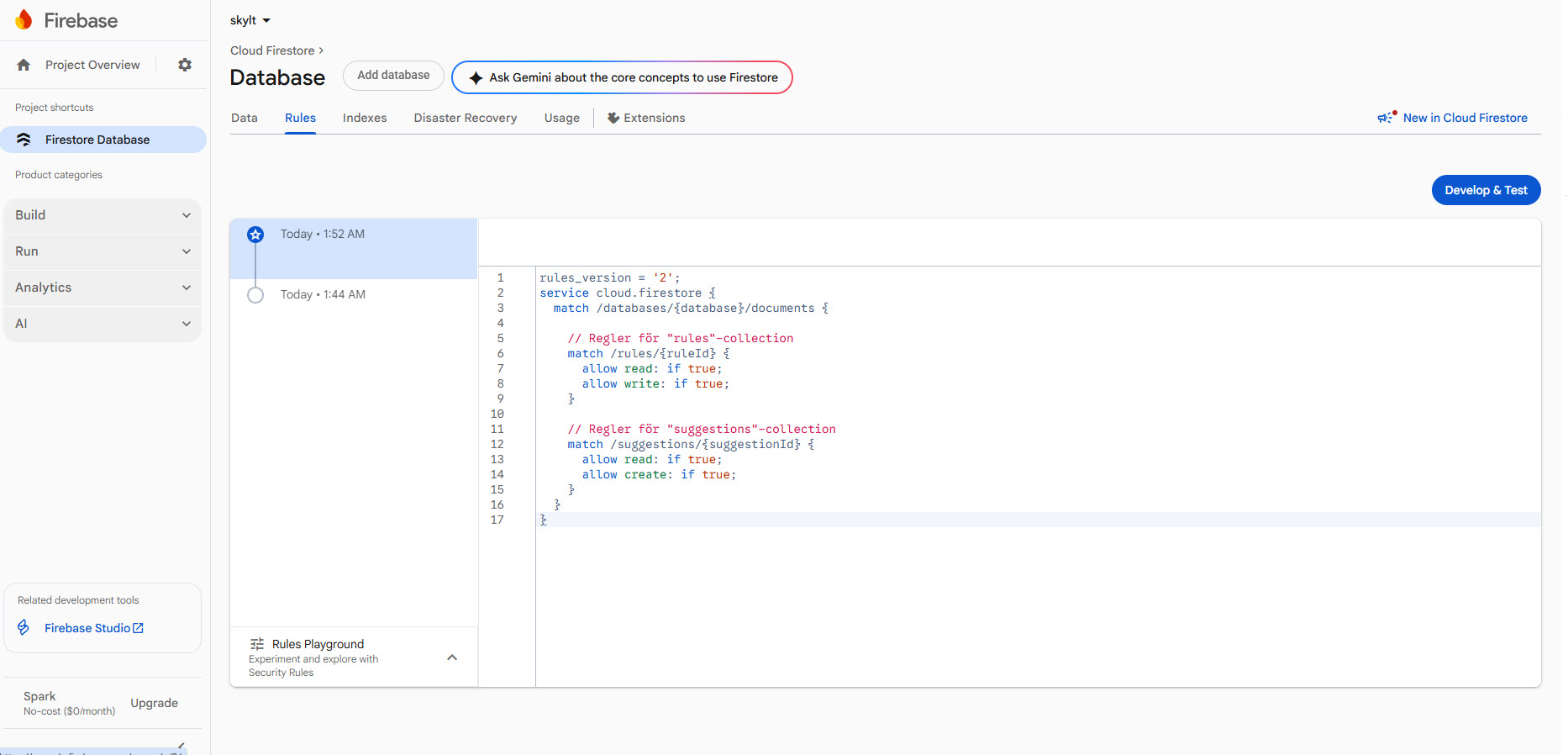Expand the AI category
This screenshot has height=755, width=1568.
[x=103, y=324]
